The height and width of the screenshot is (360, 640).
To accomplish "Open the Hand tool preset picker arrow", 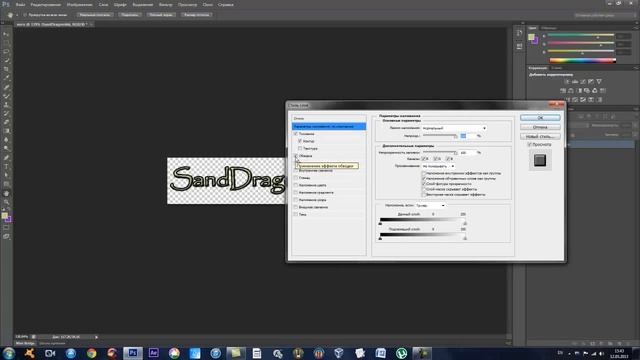I will (x=17, y=15).
